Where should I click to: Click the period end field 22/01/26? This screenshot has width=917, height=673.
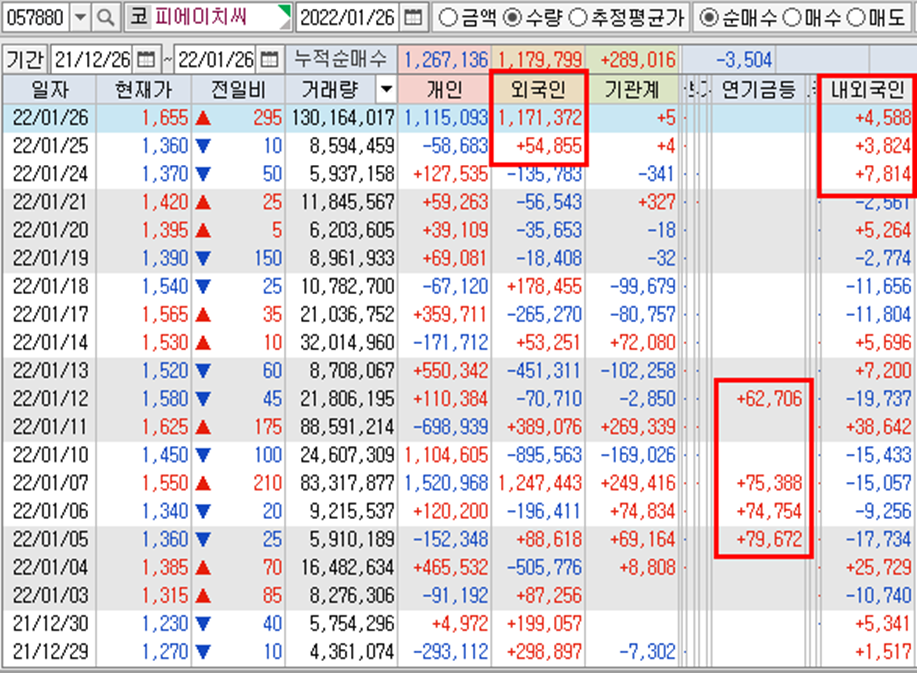(x=216, y=60)
